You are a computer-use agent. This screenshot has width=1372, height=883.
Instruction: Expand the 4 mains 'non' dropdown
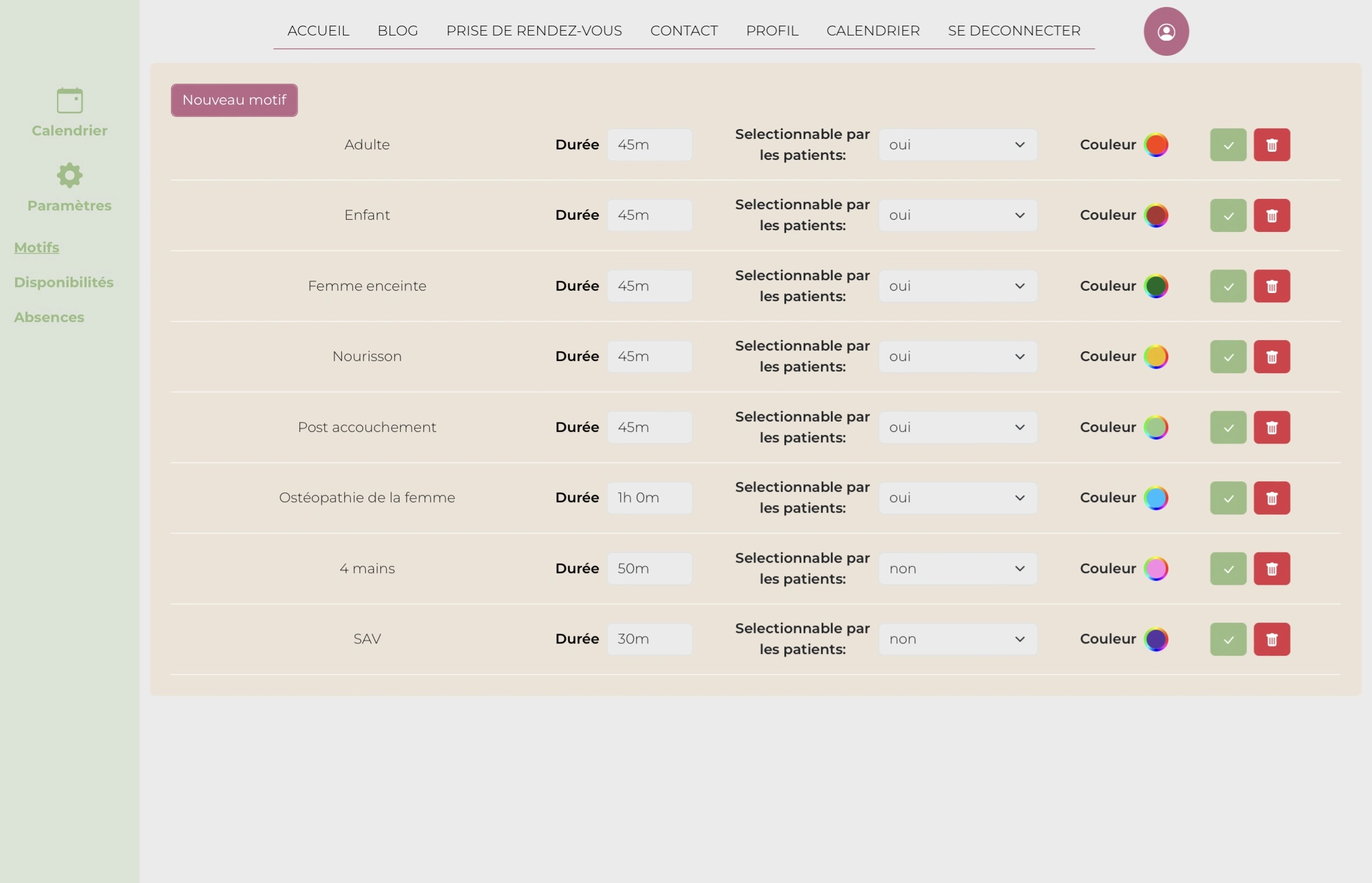coord(957,569)
